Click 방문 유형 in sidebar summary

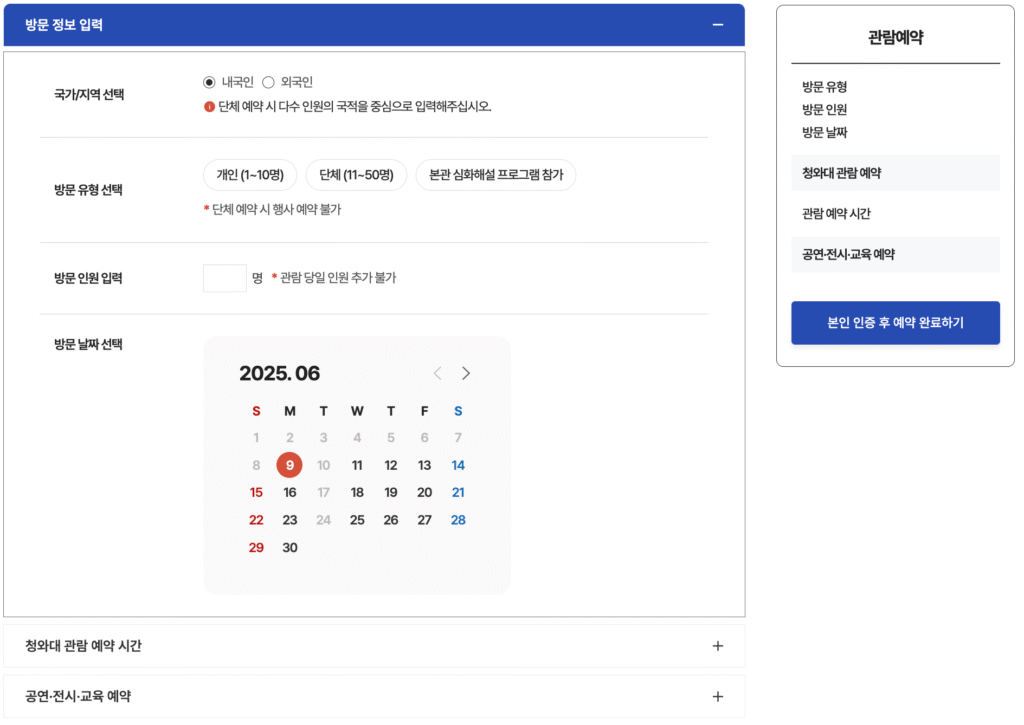[x=824, y=87]
